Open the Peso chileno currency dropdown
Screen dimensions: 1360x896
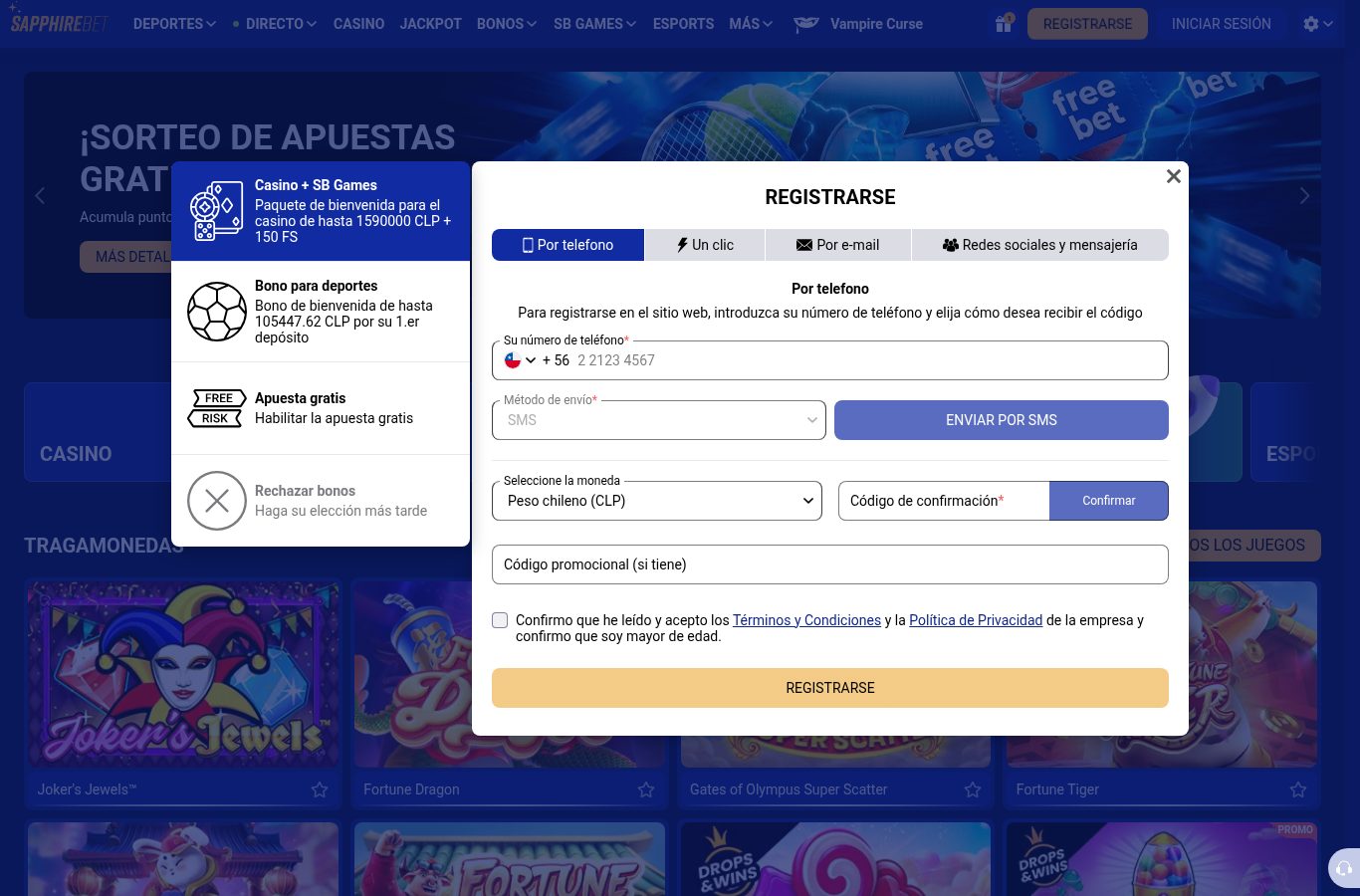point(657,501)
